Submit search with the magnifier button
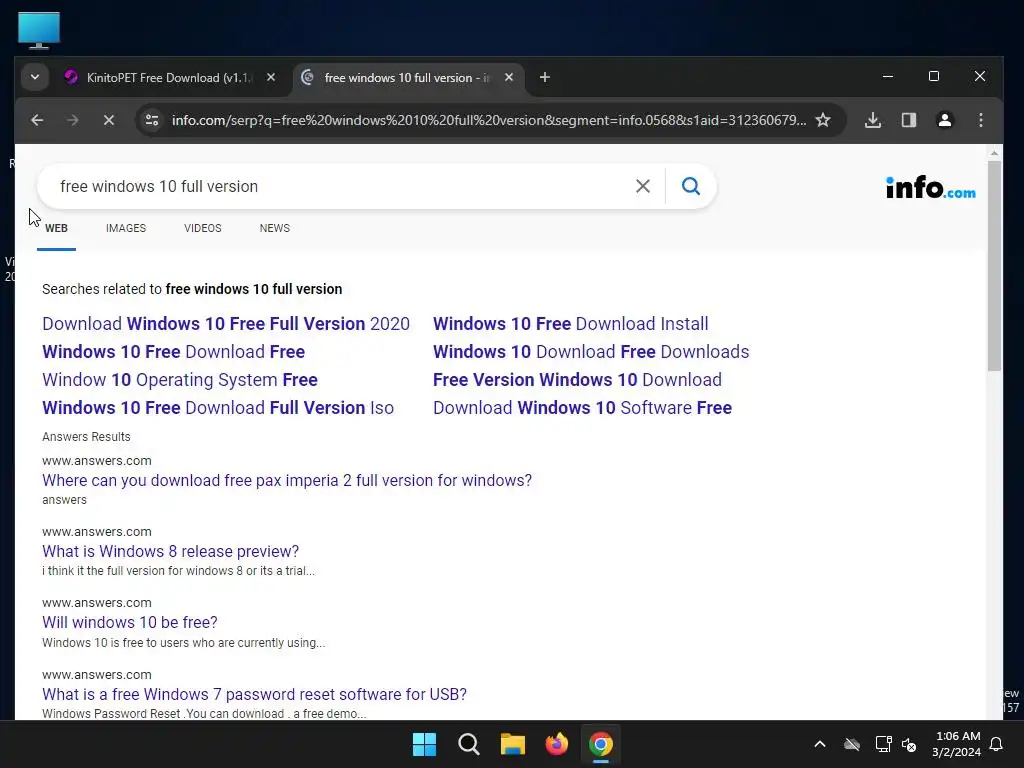 (691, 186)
